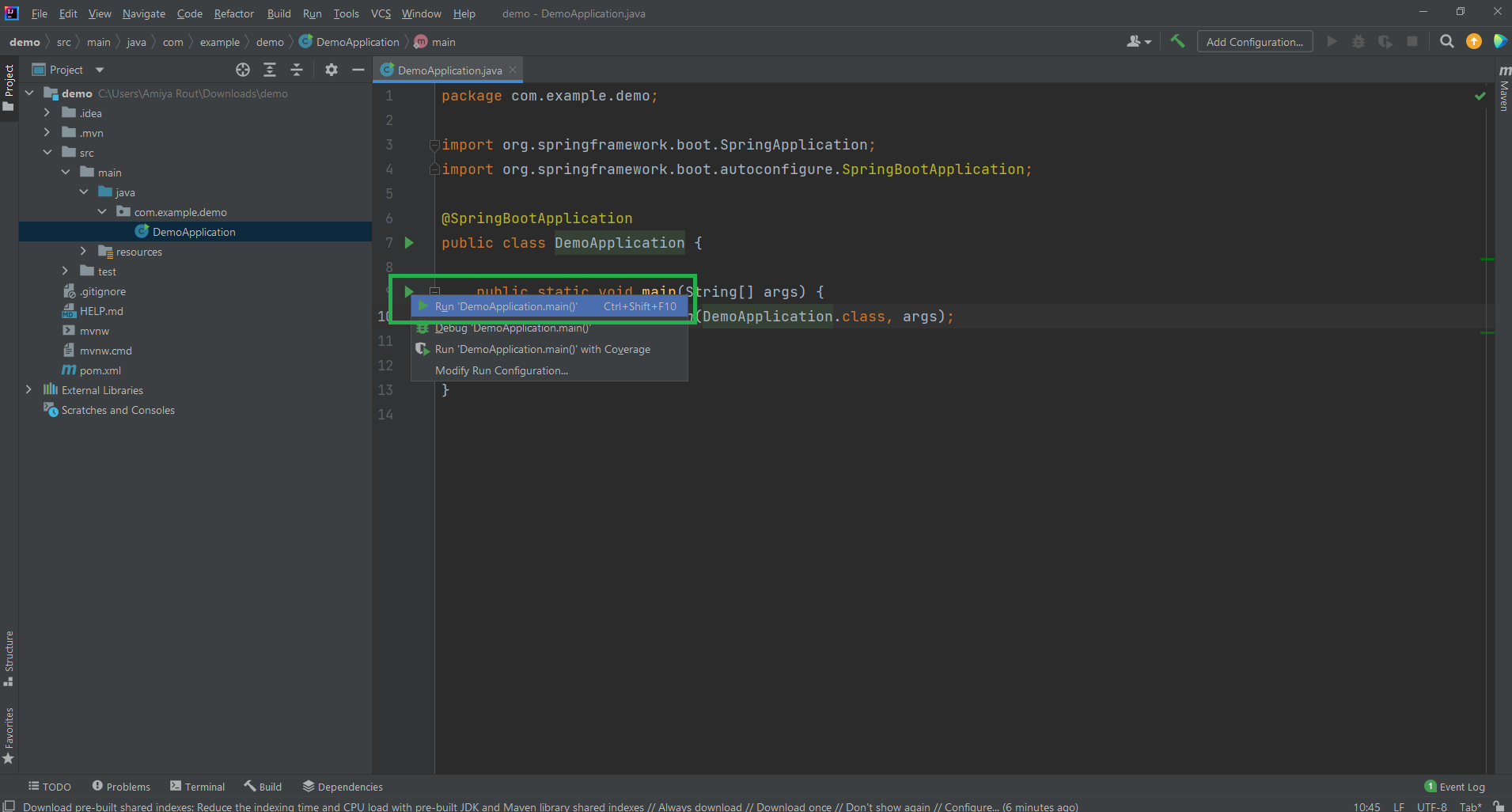
Task: Collapse the java folder
Action: click(84, 192)
